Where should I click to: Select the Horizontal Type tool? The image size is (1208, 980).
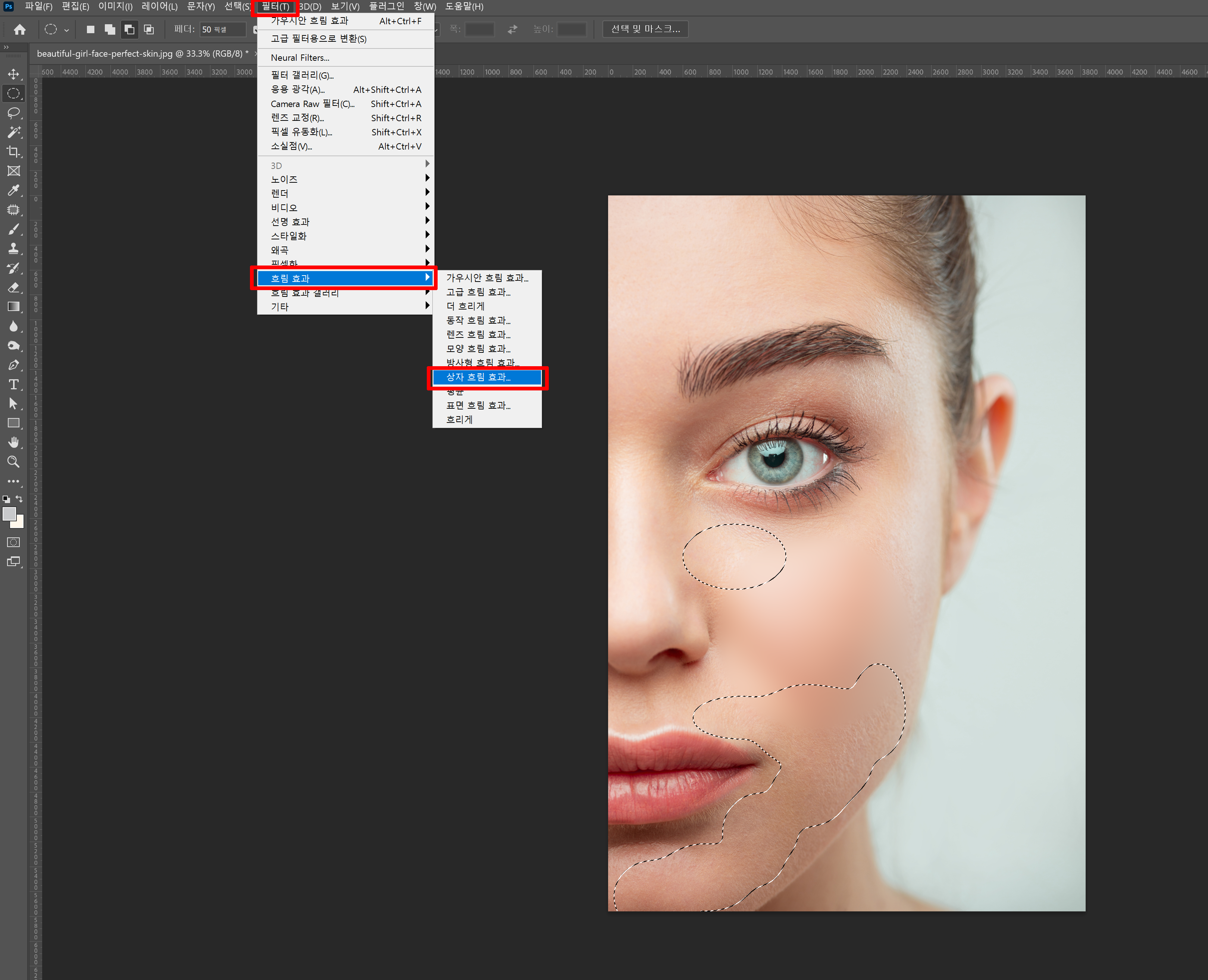pos(13,384)
